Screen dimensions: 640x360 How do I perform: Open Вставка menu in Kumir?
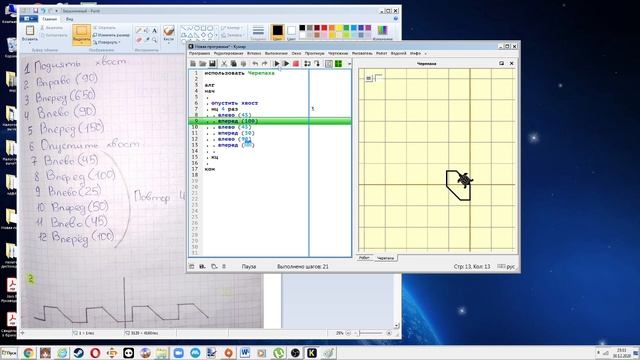[254, 53]
